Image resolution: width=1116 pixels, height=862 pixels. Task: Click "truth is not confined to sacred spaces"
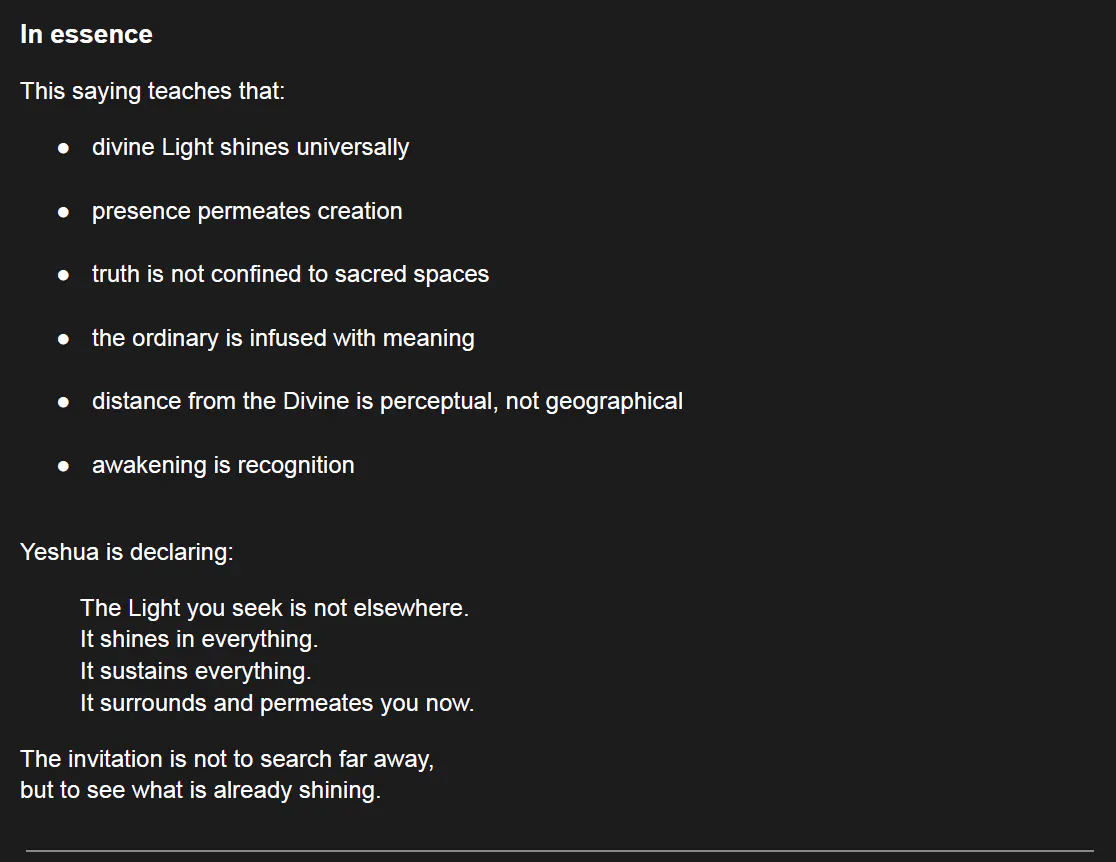pos(290,274)
